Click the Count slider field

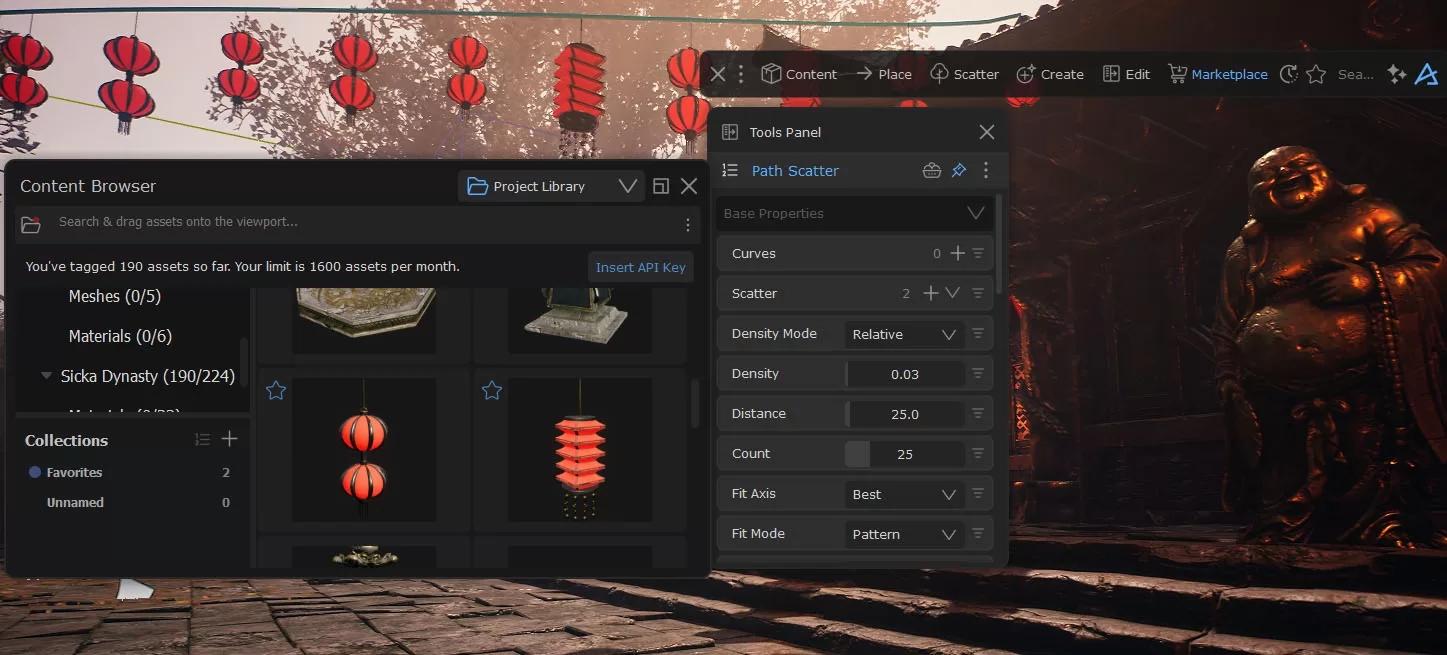[904, 454]
